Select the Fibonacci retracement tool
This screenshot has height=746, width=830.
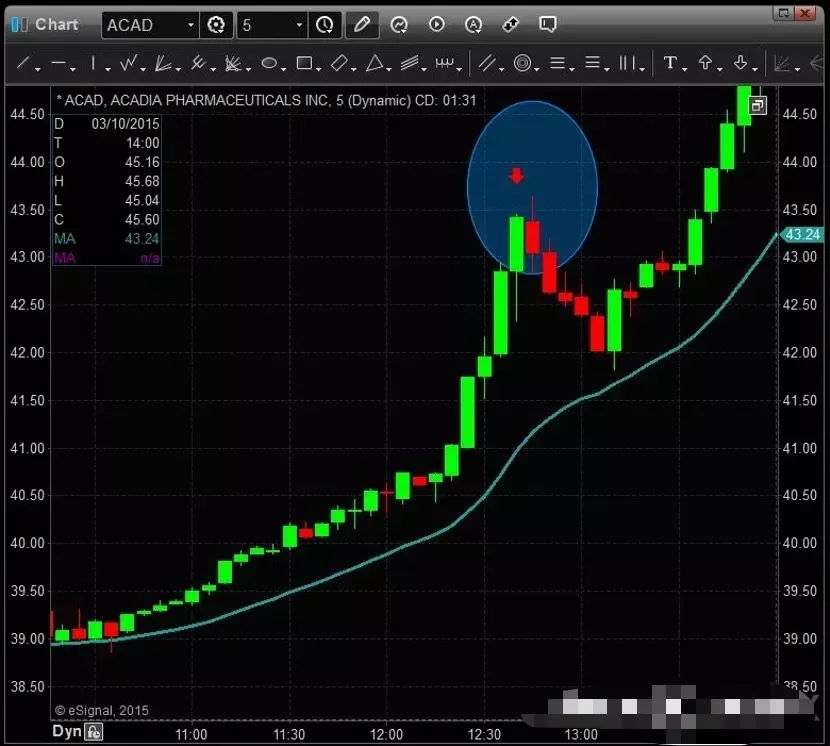click(x=557, y=64)
